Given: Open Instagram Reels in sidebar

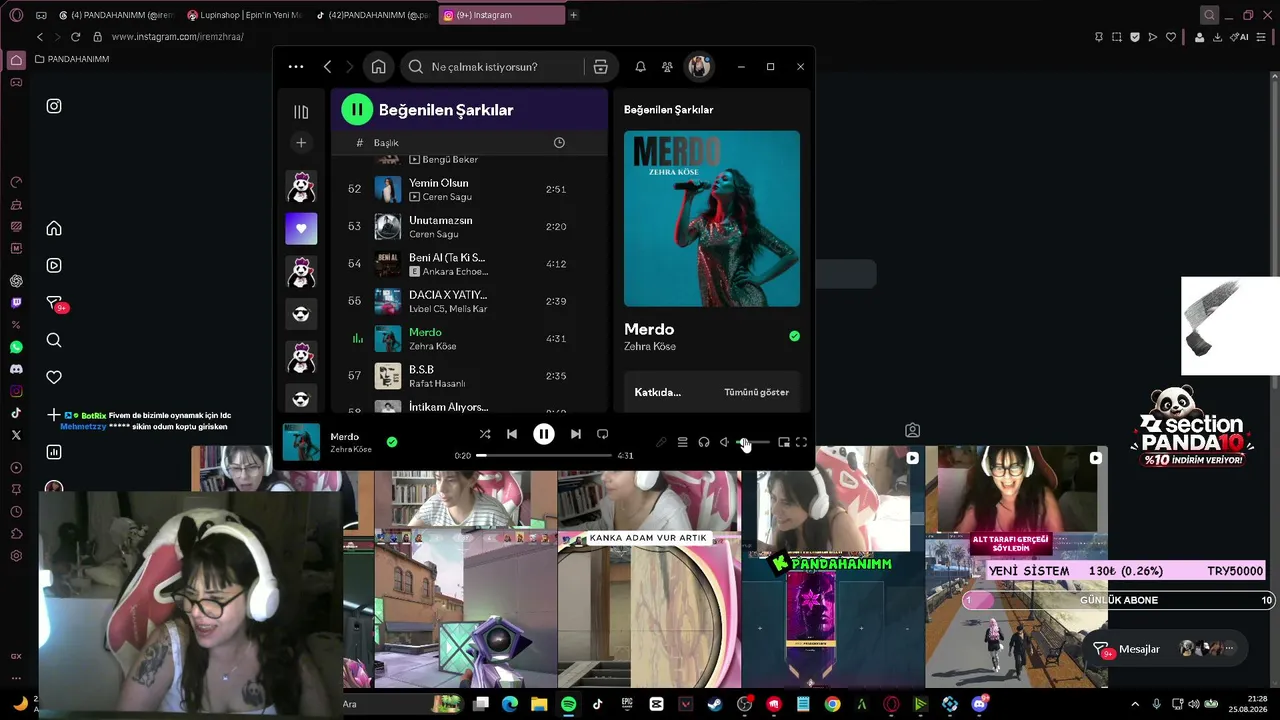Looking at the screenshot, I should (x=54, y=265).
